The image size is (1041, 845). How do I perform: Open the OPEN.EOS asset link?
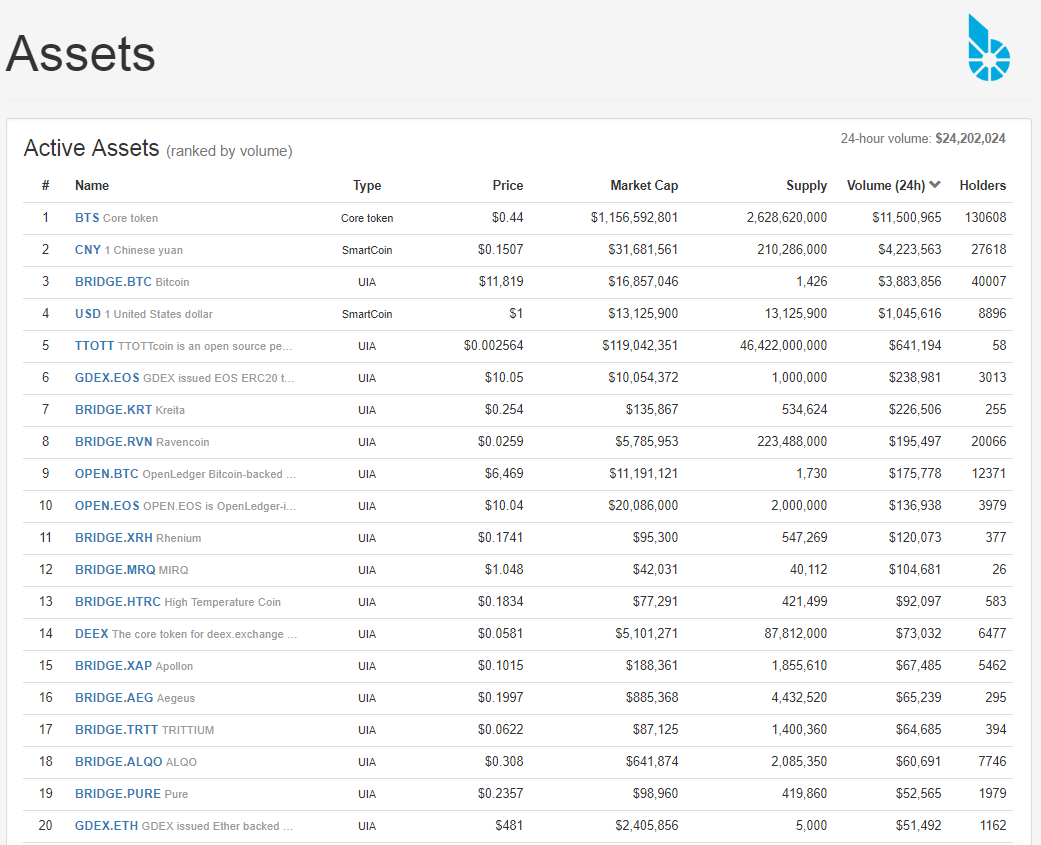point(107,506)
